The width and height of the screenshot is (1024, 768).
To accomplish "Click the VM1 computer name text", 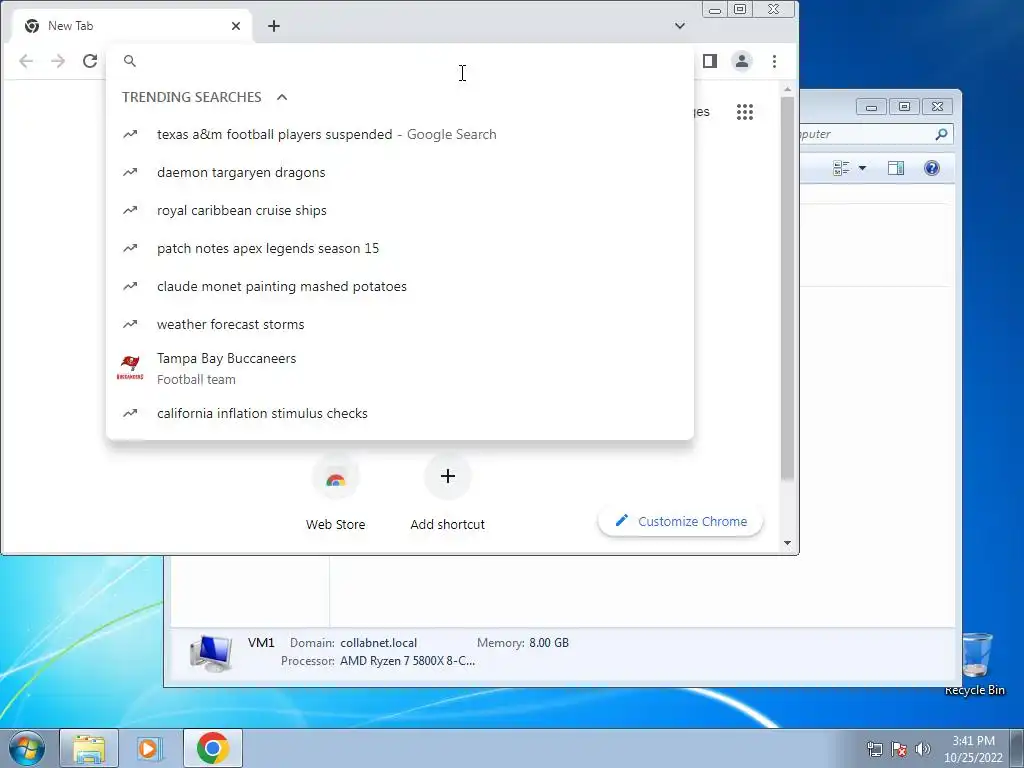I will (261, 643).
